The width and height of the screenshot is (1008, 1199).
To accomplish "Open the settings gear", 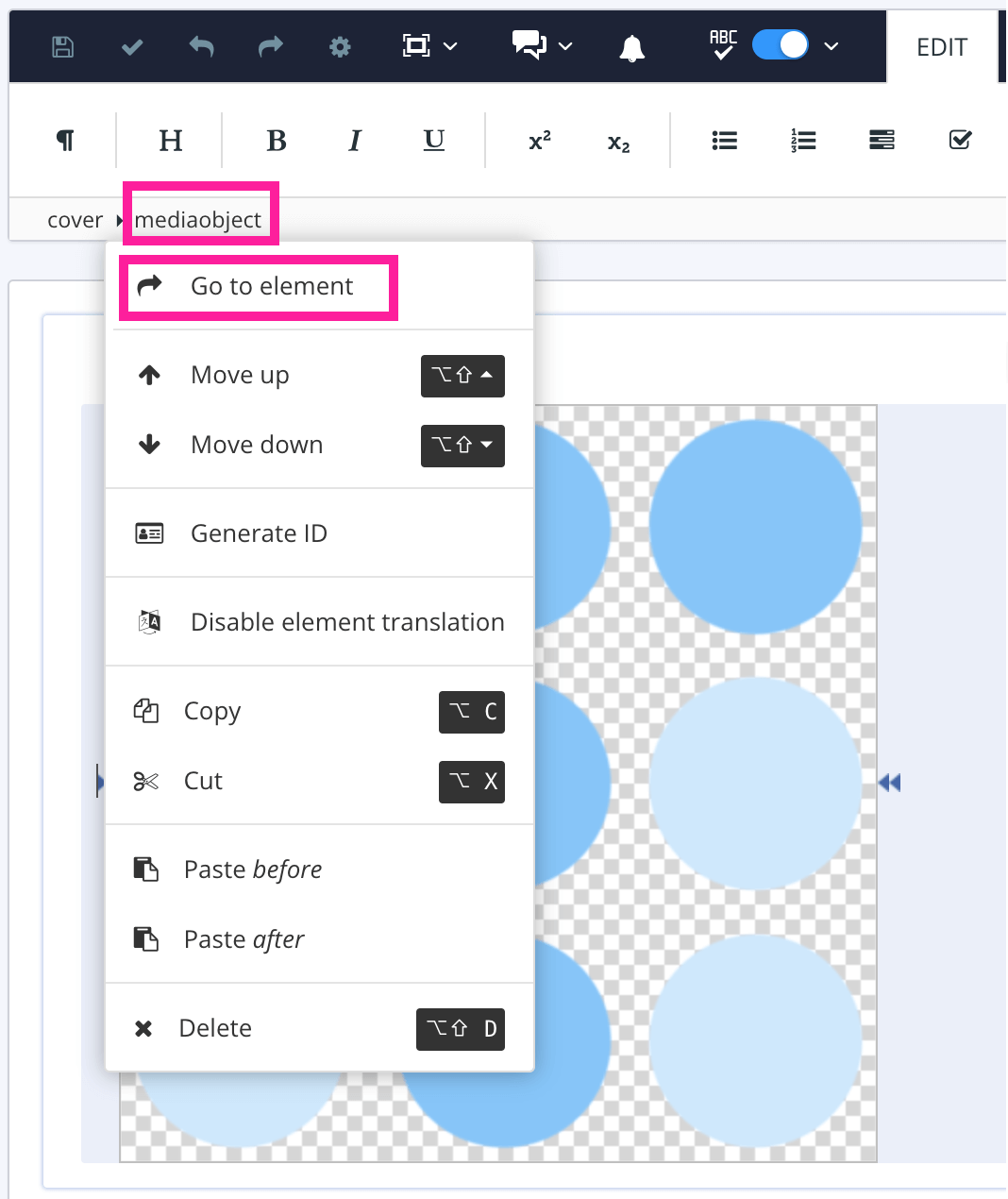I will (x=340, y=45).
